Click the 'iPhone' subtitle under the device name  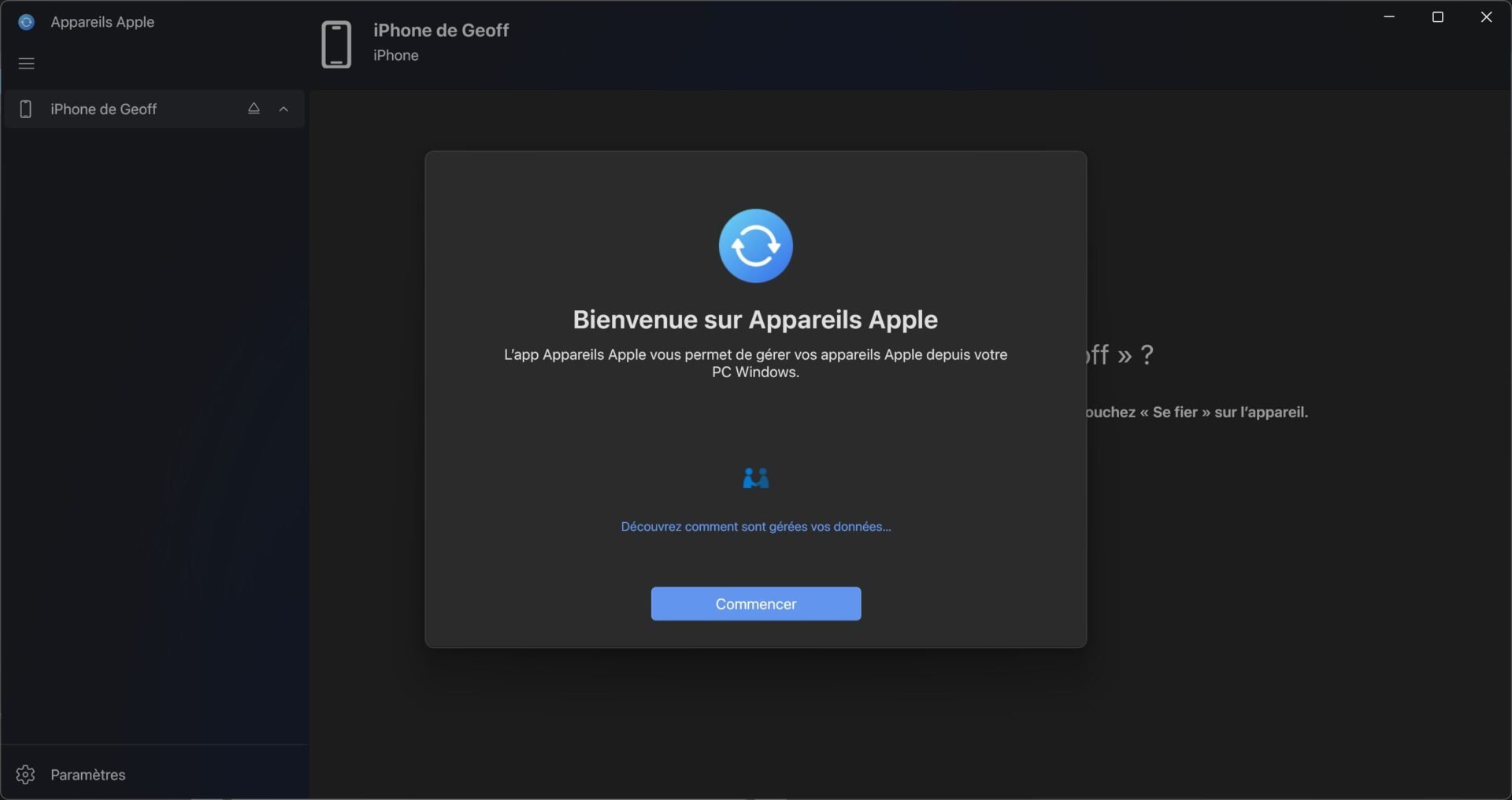pyautogui.click(x=396, y=55)
